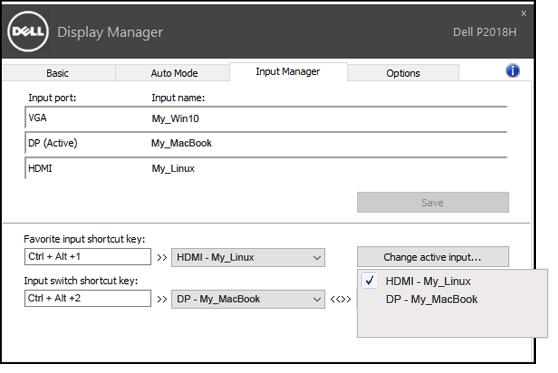
Task: Click the Save button
Action: (433, 203)
